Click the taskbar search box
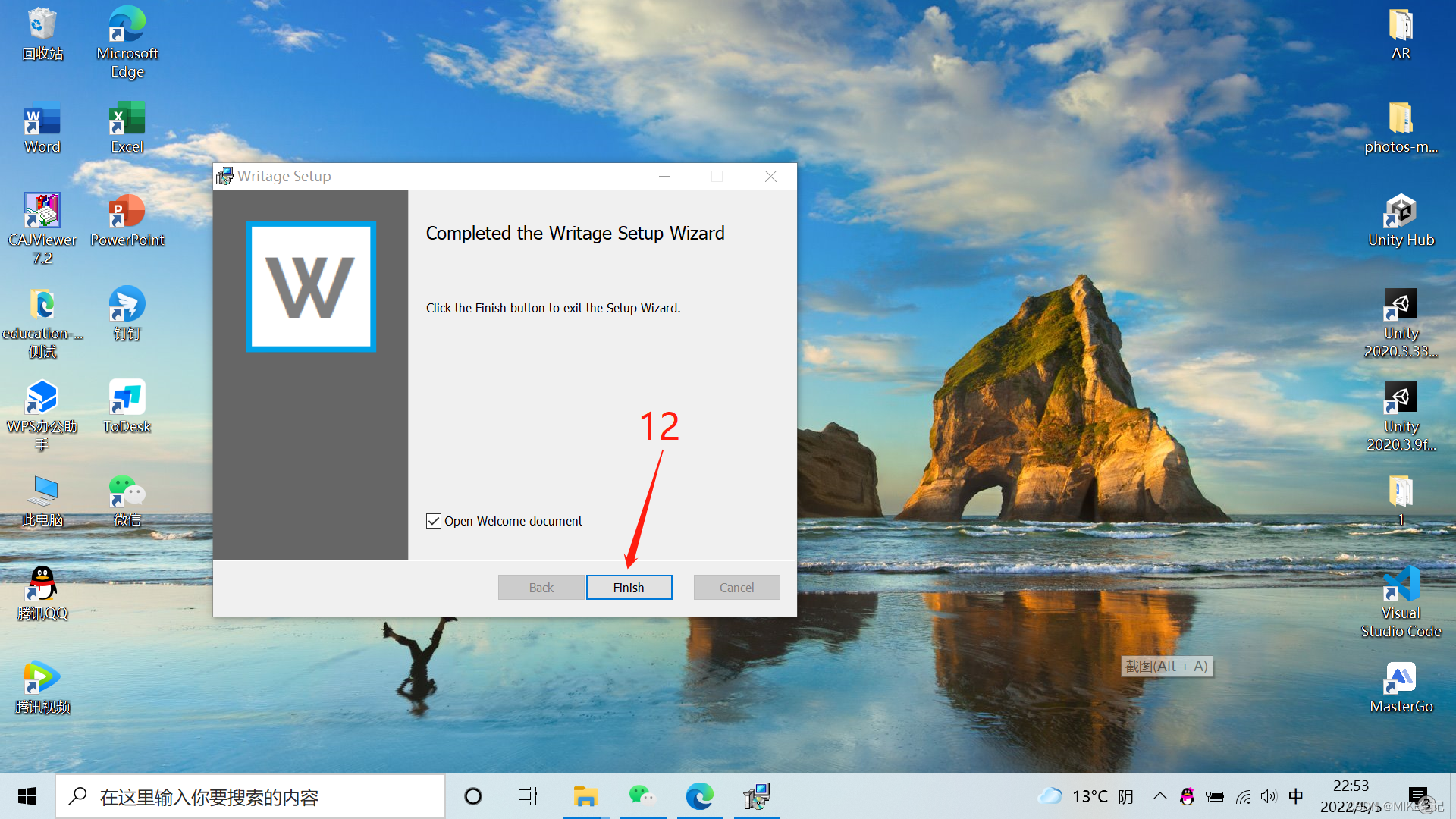The image size is (1456, 819). 250,796
